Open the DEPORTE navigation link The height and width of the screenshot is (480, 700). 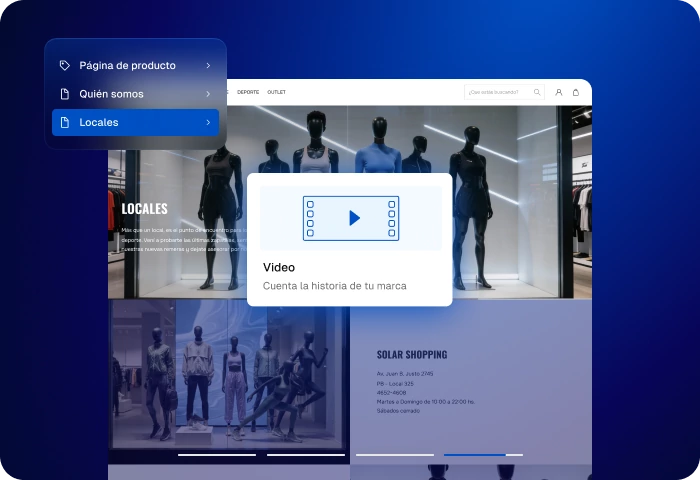tap(248, 92)
